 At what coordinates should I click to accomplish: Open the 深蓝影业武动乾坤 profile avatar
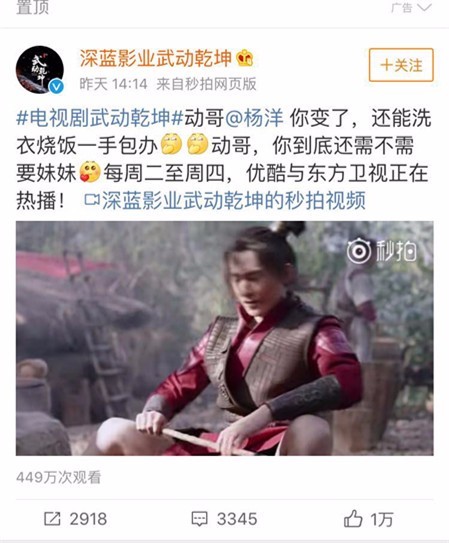click(39, 70)
